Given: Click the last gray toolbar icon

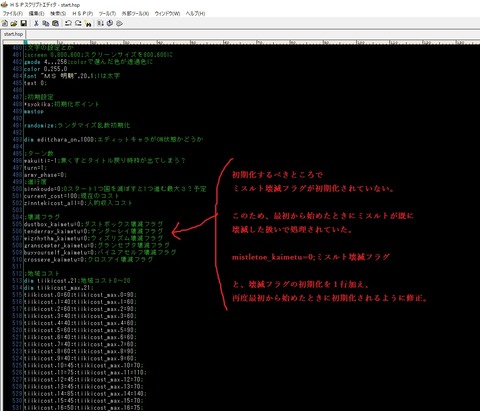Looking at the screenshot, I should [119, 23].
